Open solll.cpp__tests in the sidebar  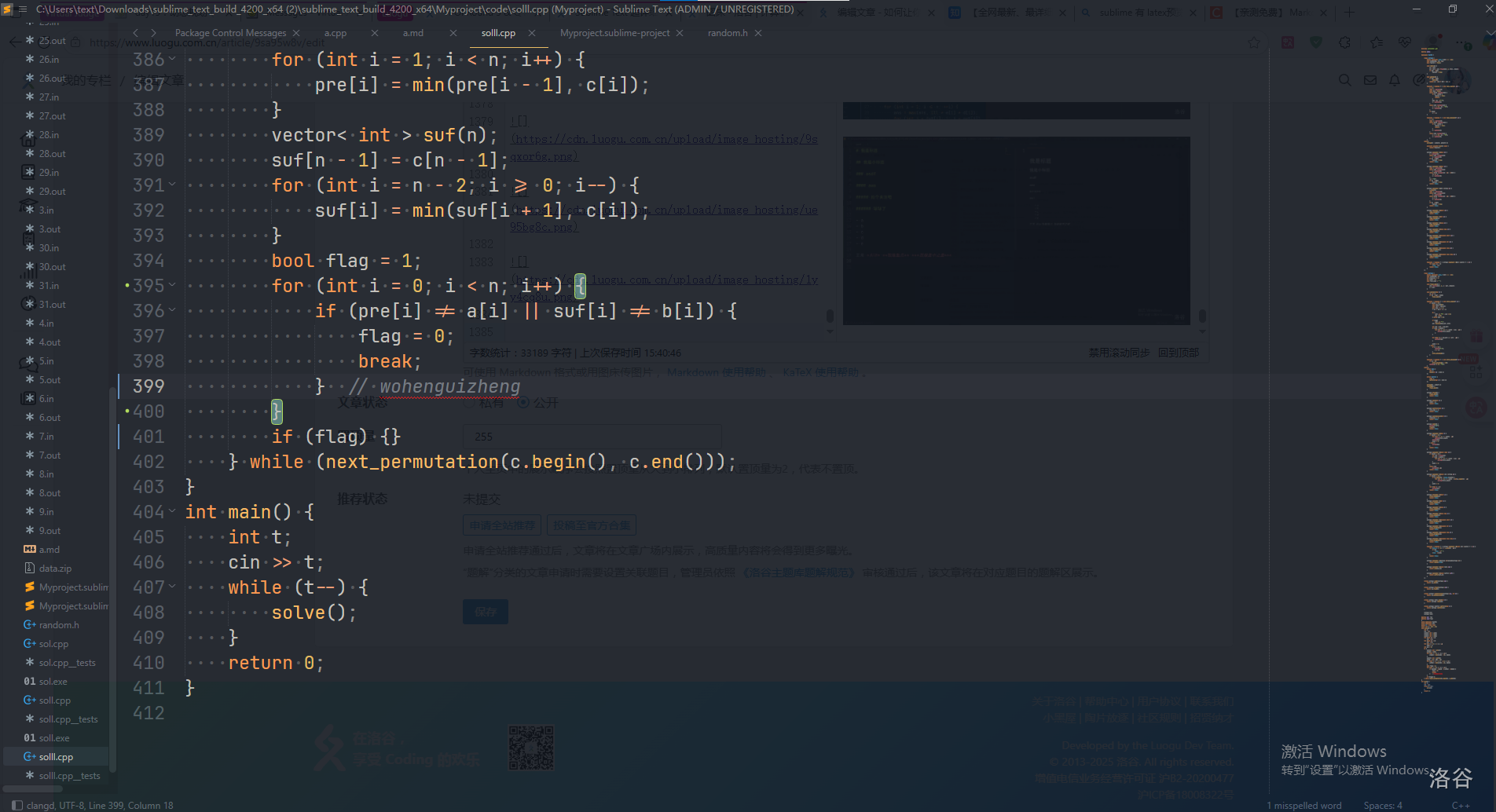click(69, 776)
